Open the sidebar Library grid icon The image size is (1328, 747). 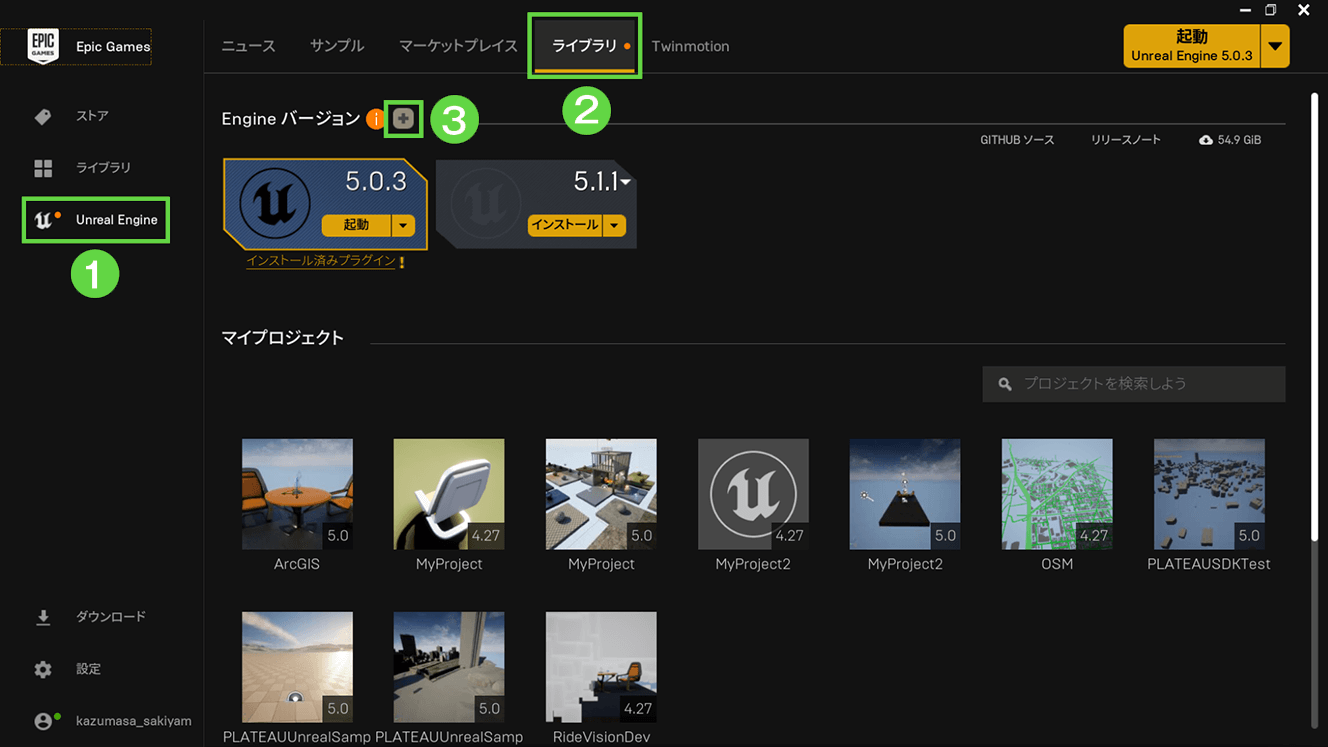(x=43, y=168)
